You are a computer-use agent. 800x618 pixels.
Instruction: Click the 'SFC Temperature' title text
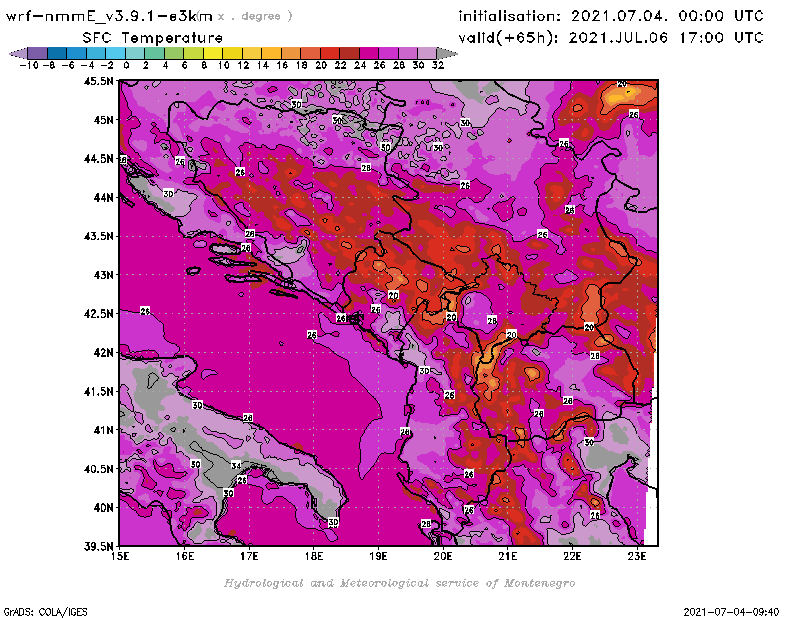(x=153, y=38)
